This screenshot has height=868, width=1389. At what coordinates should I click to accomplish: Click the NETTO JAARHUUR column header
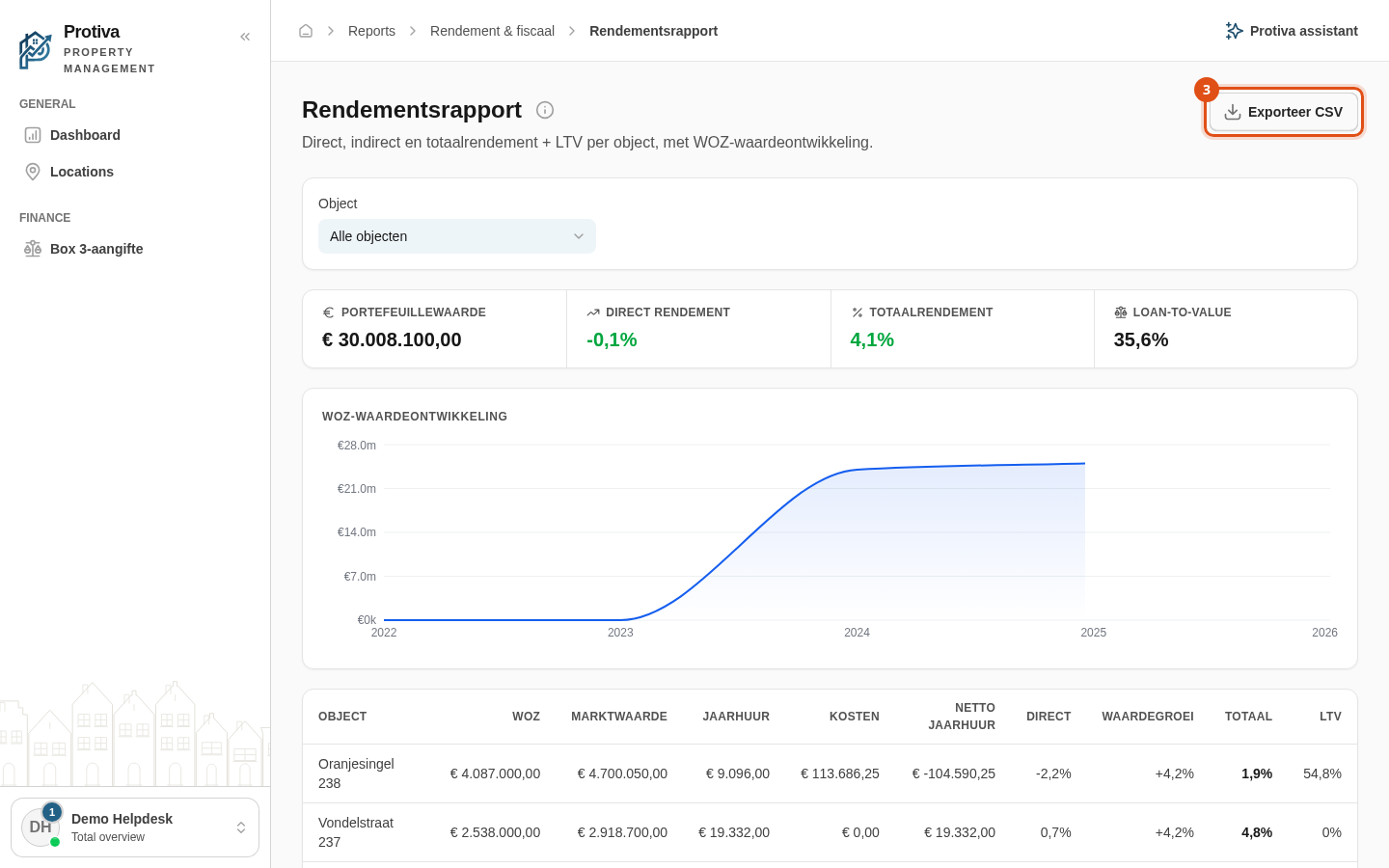click(962, 717)
